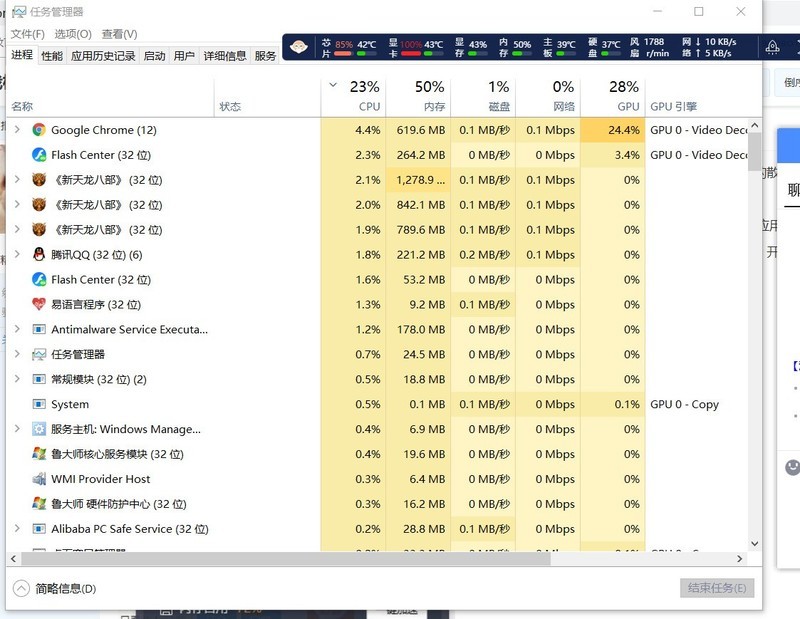The width and height of the screenshot is (800, 619).
Task: Expand the 任务管理器 process group
Action: tap(17, 354)
